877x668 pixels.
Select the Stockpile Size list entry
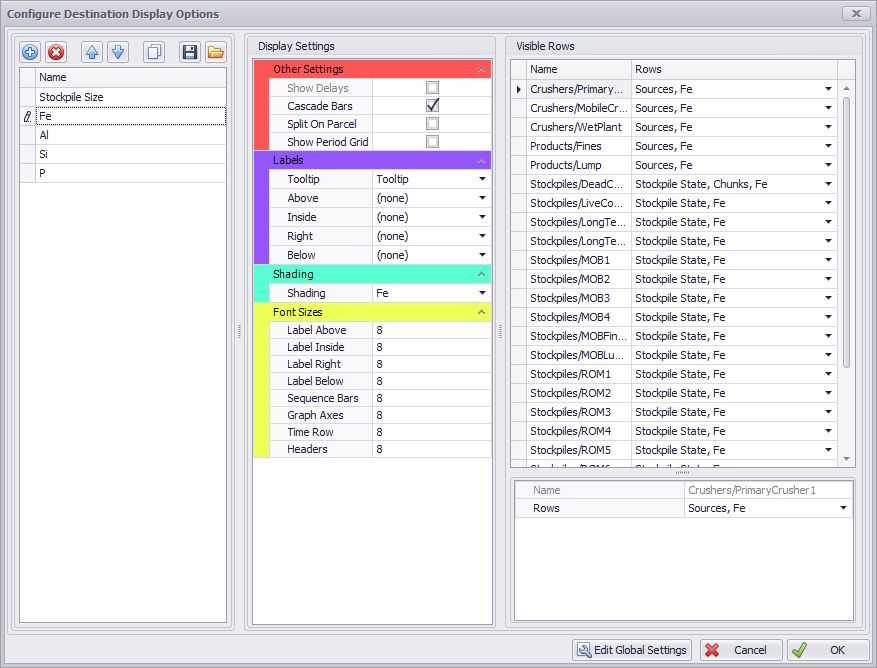pos(71,97)
